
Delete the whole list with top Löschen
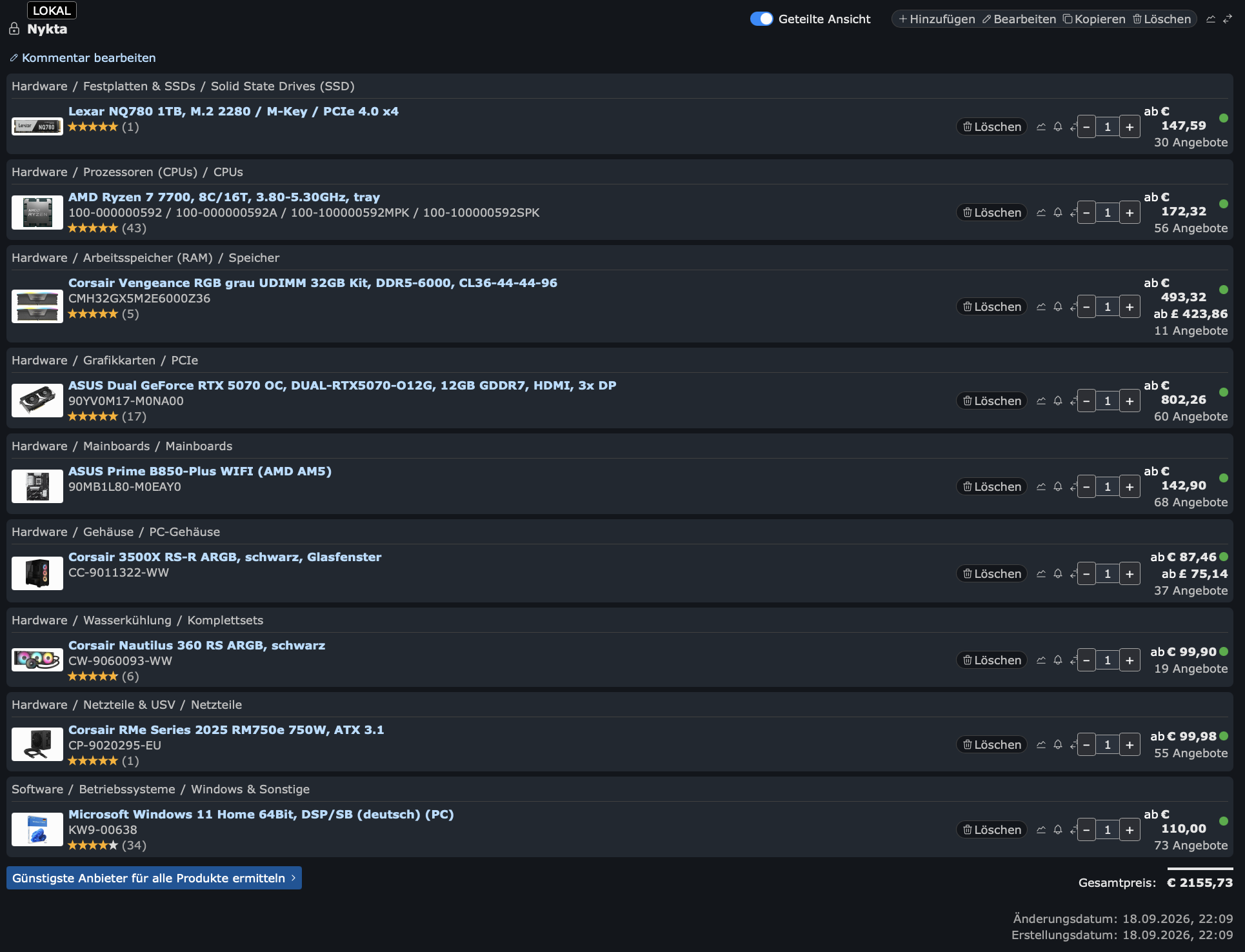point(1162,19)
